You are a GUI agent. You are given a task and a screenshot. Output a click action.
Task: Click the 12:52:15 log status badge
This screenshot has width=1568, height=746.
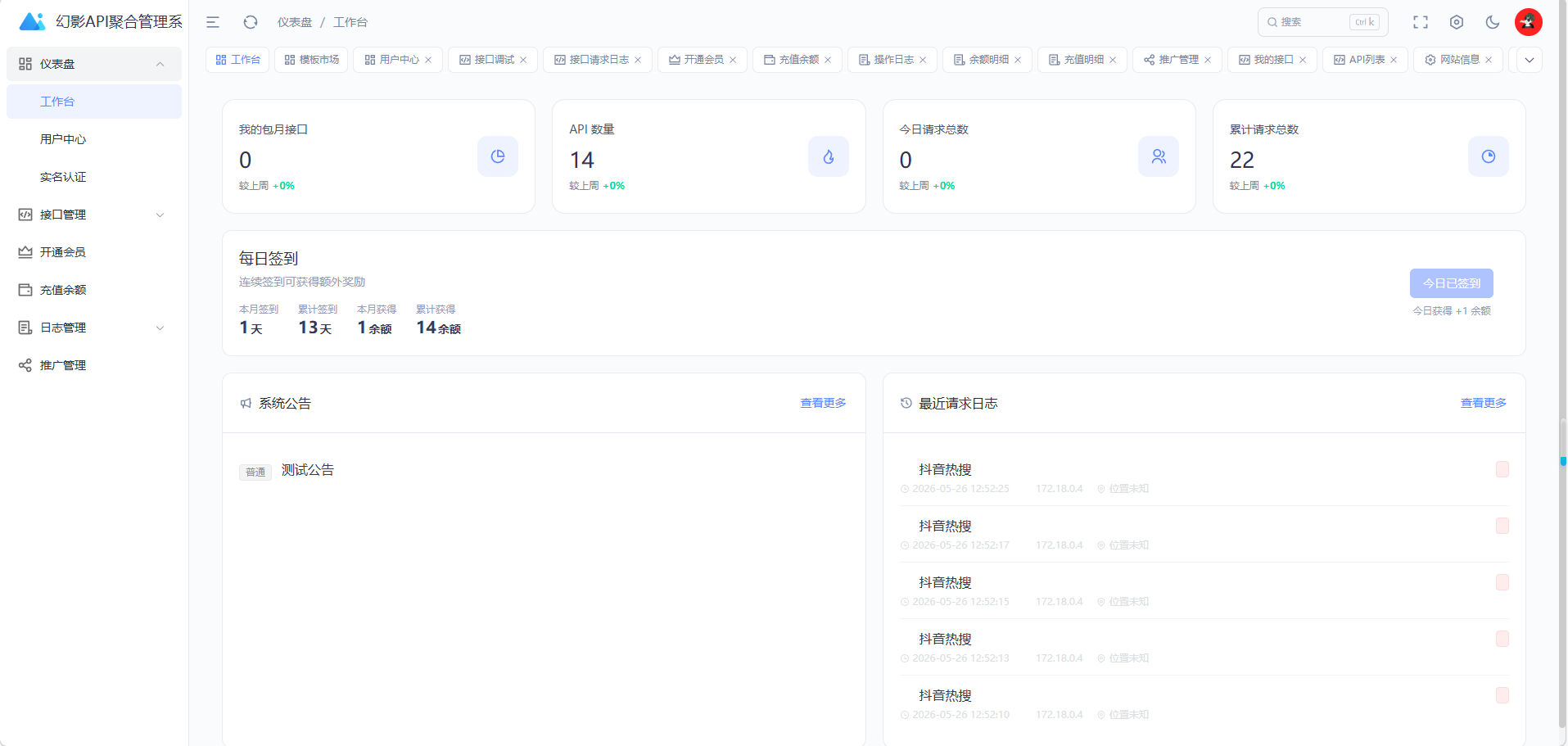click(1502, 582)
